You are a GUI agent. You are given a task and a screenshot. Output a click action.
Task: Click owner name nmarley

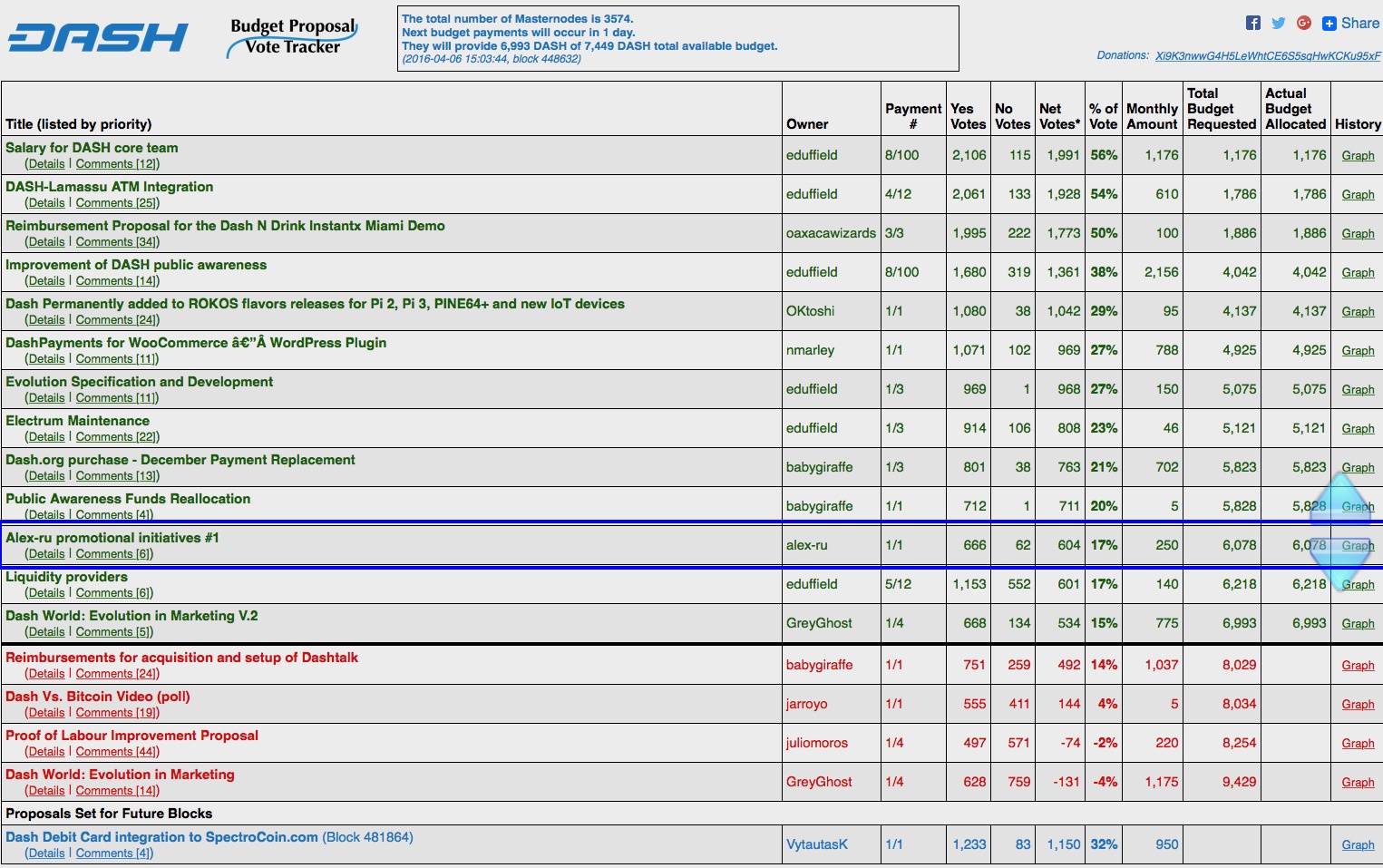tap(810, 350)
